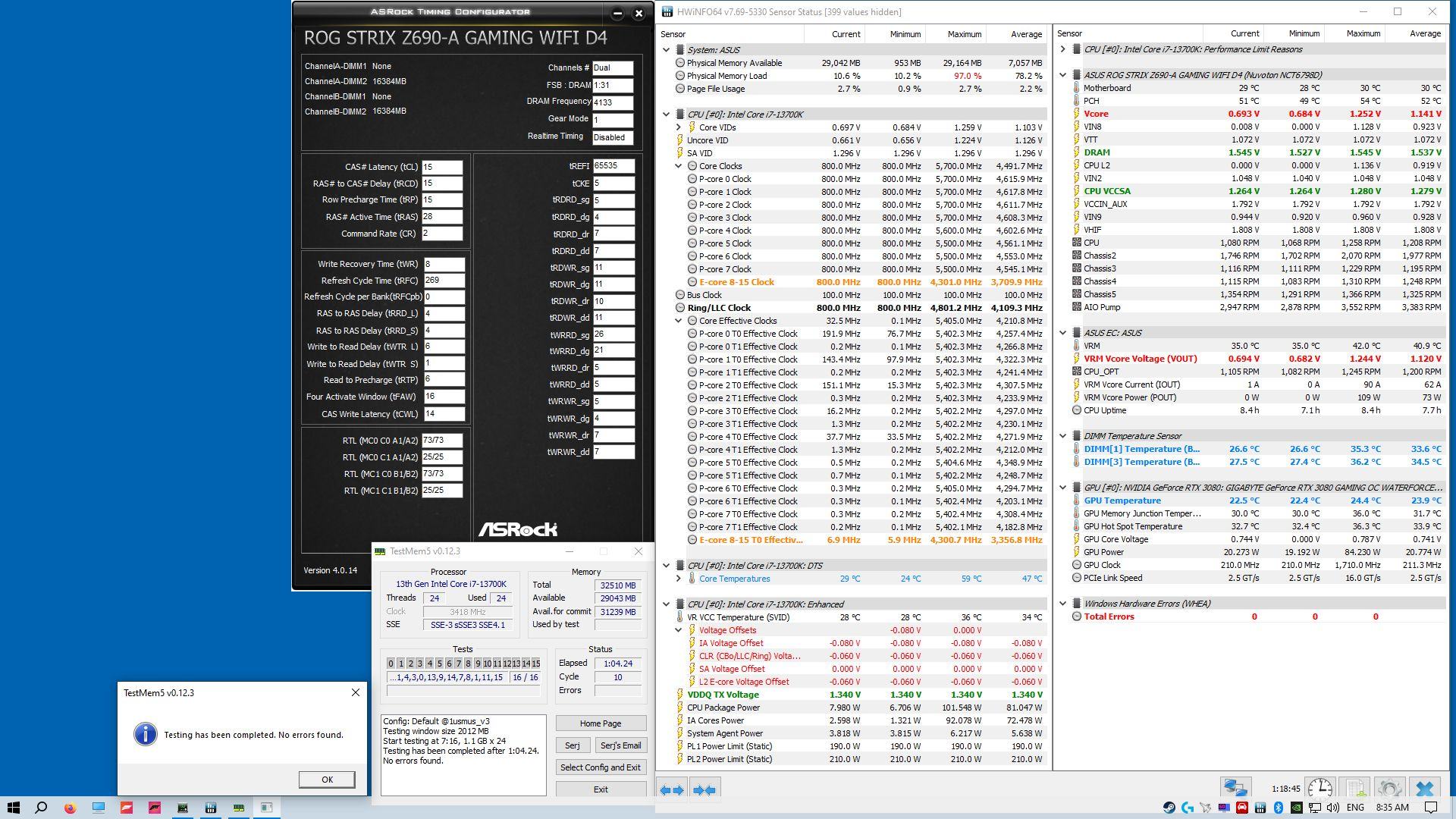Click the Maximum column header in right pane
Screen dimensions: 1456x819
pyautogui.click(x=1354, y=33)
